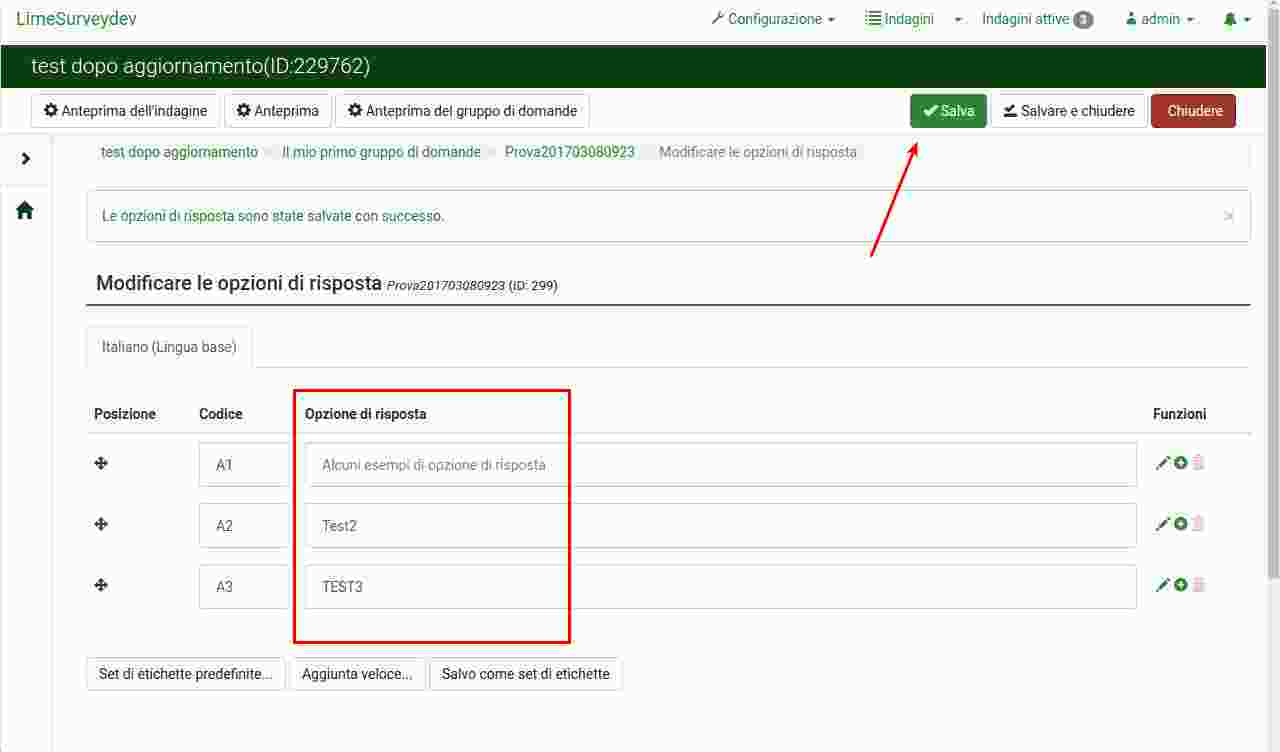1280x752 pixels.
Task: Click green plus icon in A1 row
Action: pyautogui.click(x=1181, y=463)
